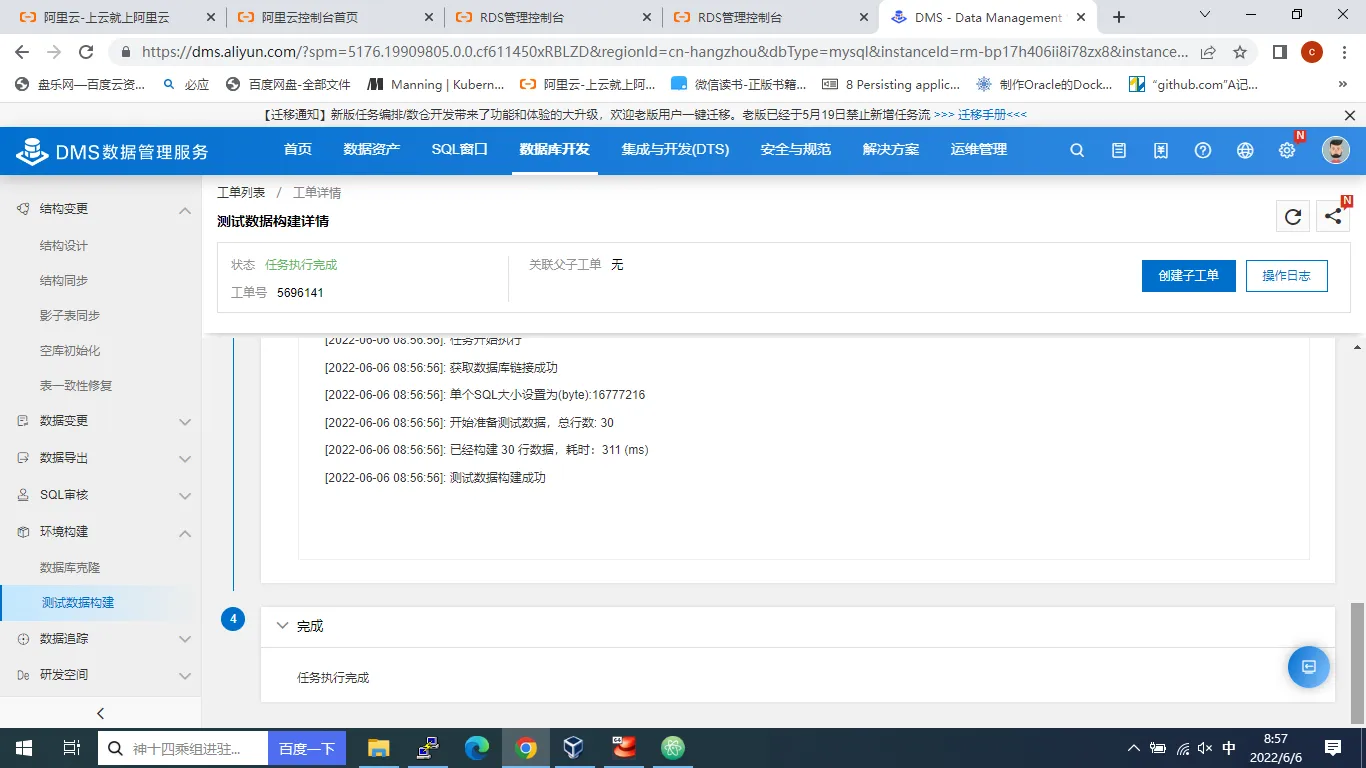
Task: Click the page vertical scrollbar thumb
Action: [x=1357, y=662]
